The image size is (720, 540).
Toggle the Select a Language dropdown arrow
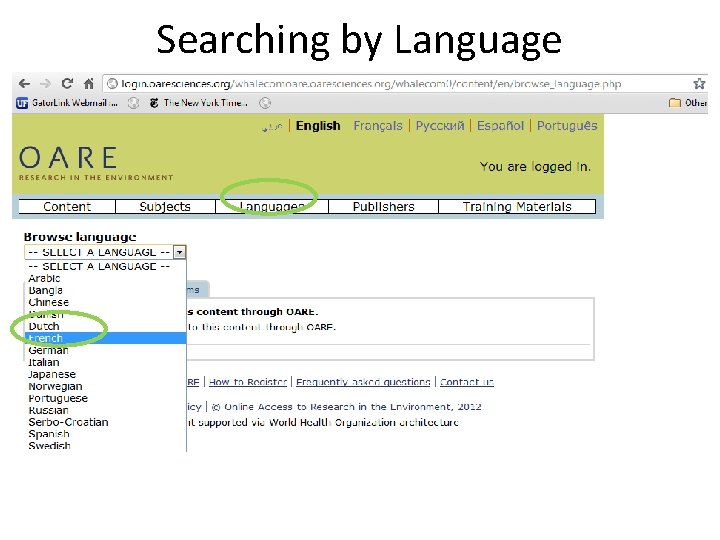click(180, 252)
